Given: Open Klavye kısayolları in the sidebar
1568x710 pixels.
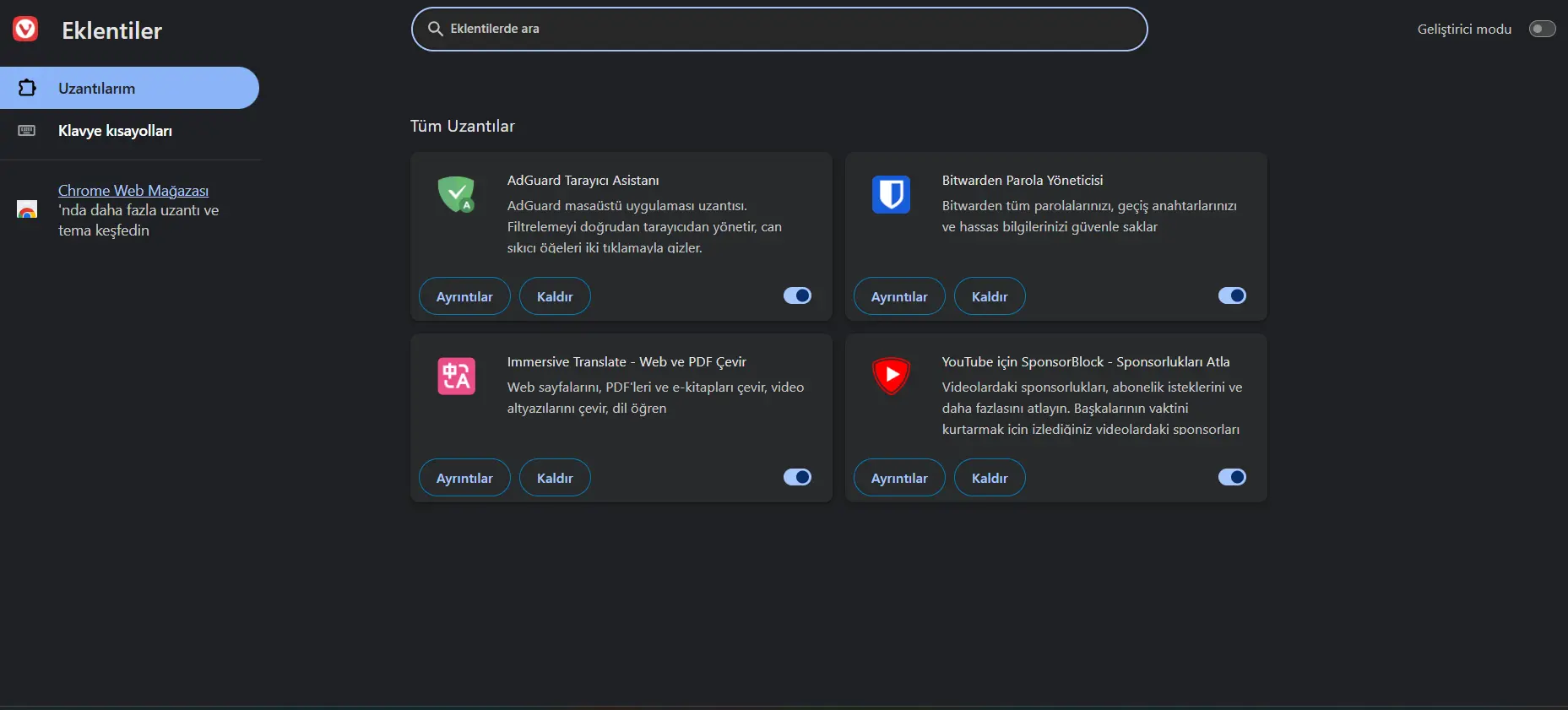Looking at the screenshot, I should point(129,131).
